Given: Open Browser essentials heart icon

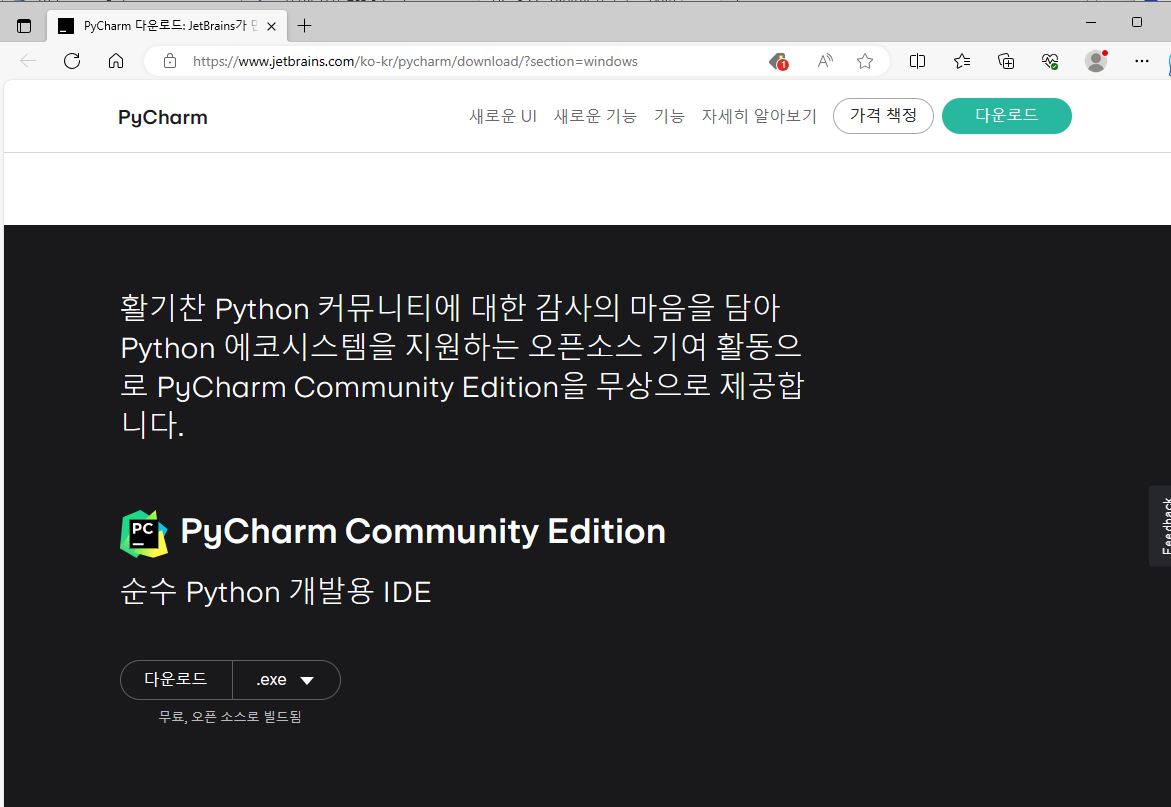Looking at the screenshot, I should 1050,61.
